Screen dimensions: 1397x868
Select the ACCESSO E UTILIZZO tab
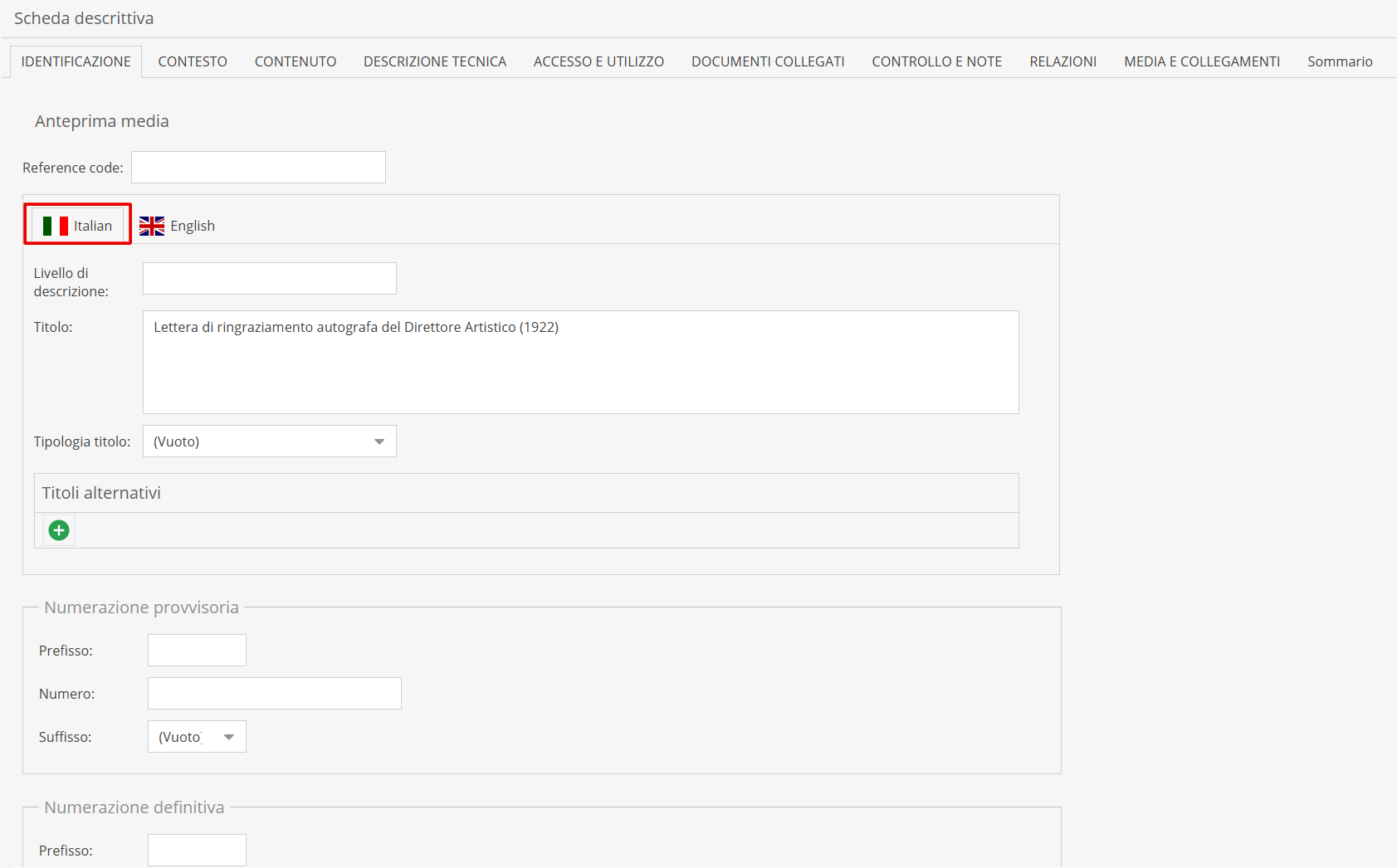click(598, 61)
